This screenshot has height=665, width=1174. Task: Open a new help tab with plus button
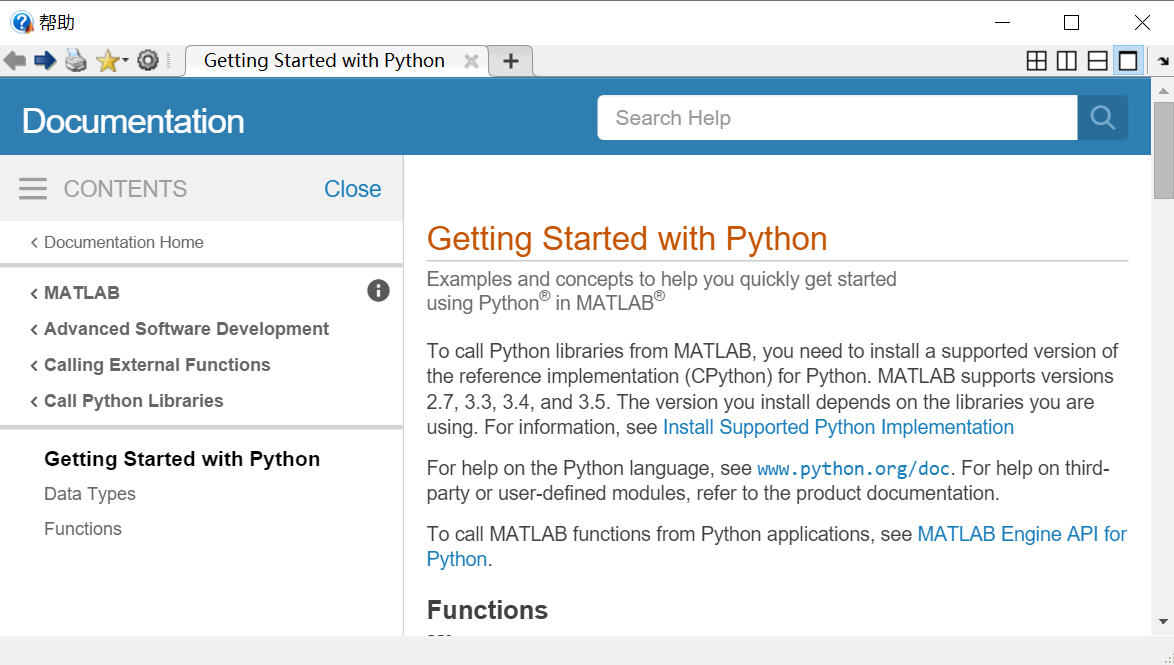coord(510,60)
